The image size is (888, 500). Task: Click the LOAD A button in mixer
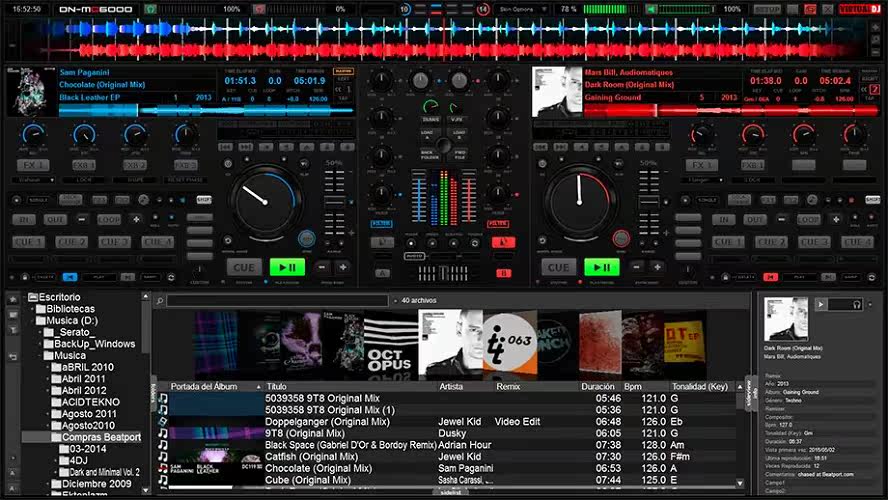[428, 135]
